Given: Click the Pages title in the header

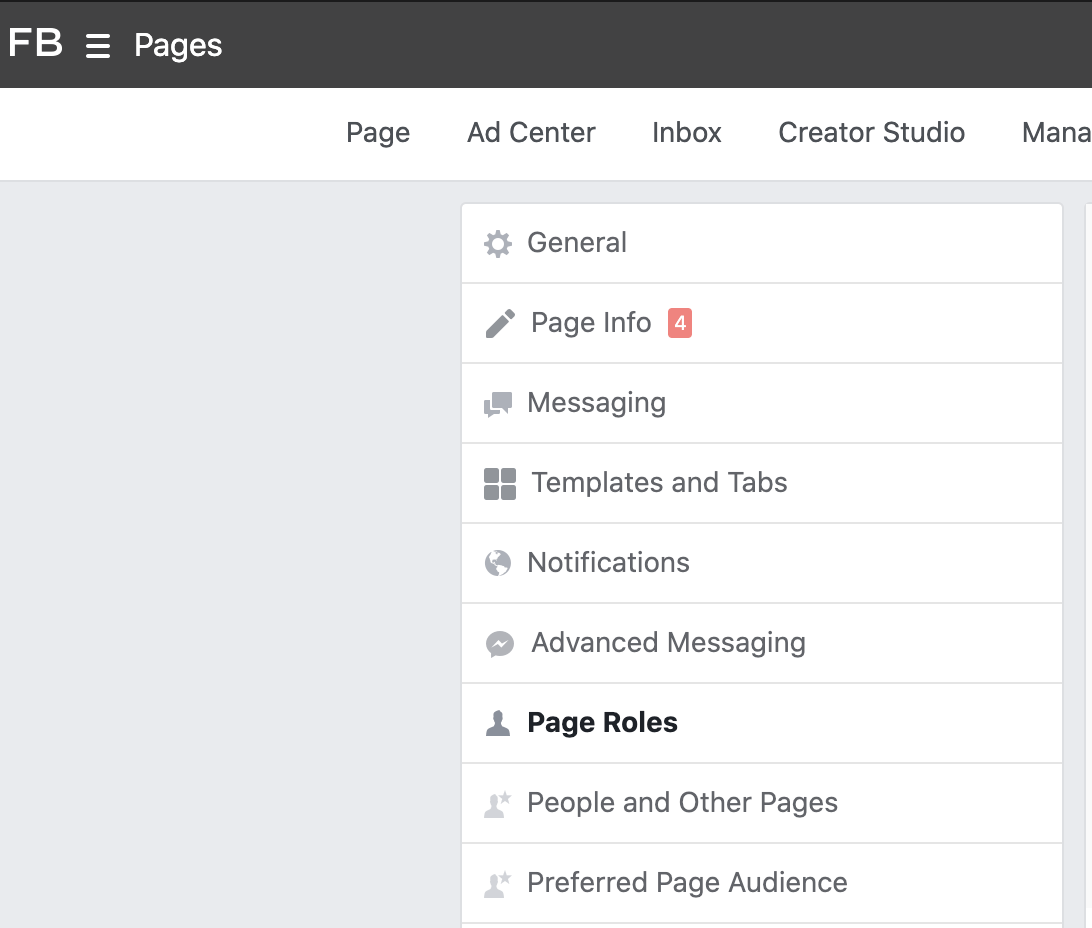Looking at the screenshot, I should tap(178, 46).
